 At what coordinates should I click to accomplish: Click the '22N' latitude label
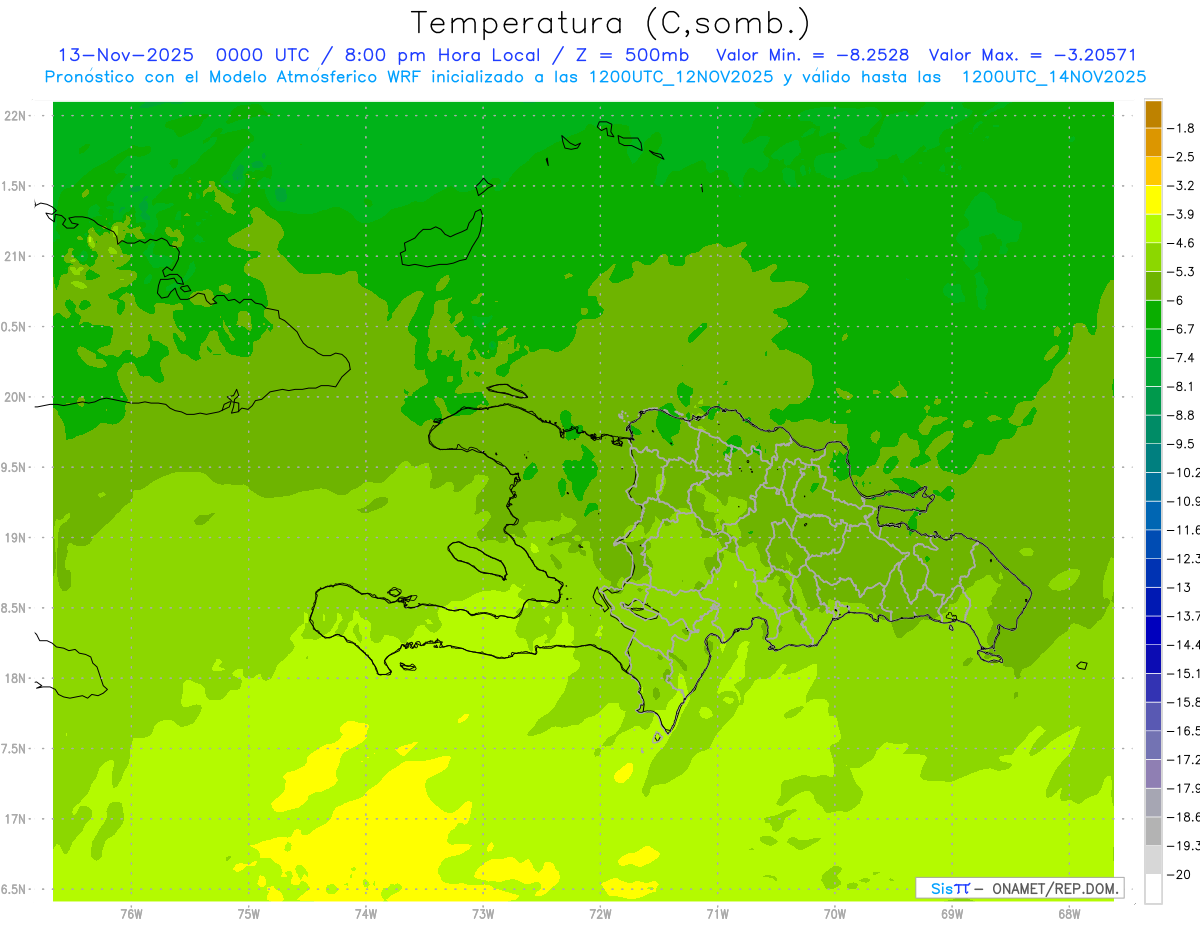[17, 115]
